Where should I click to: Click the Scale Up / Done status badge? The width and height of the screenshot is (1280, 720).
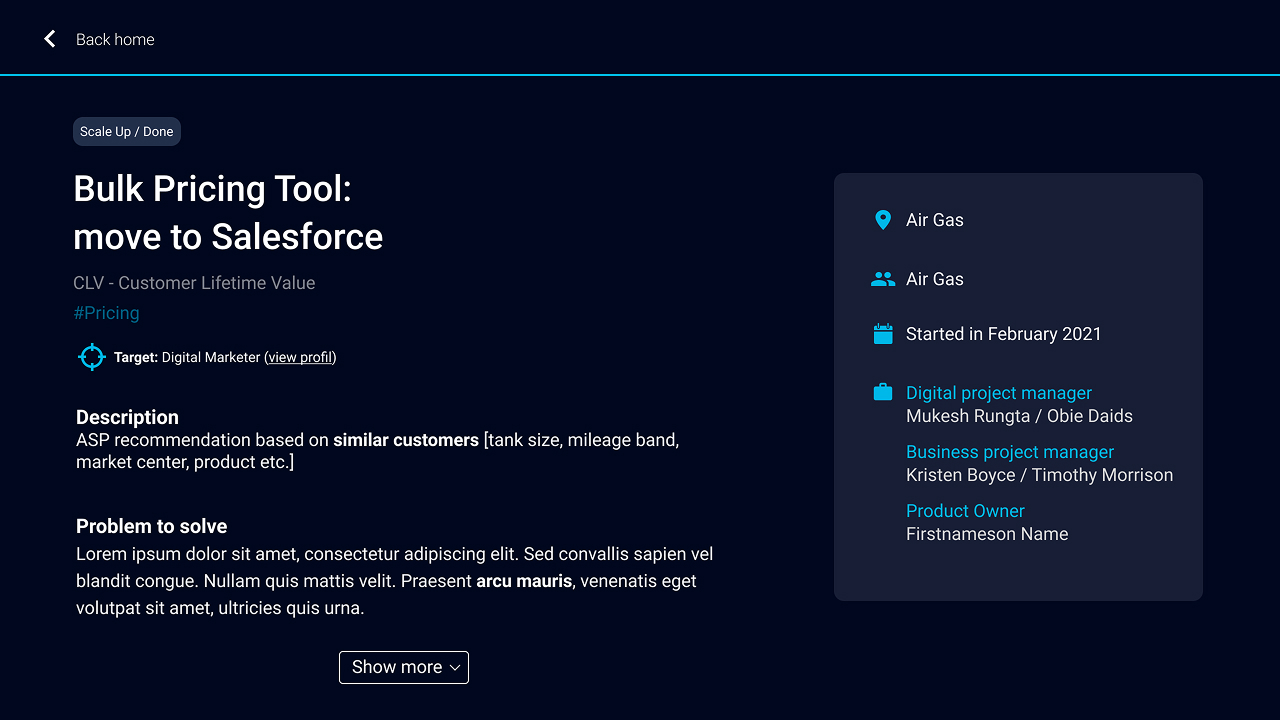click(127, 131)
